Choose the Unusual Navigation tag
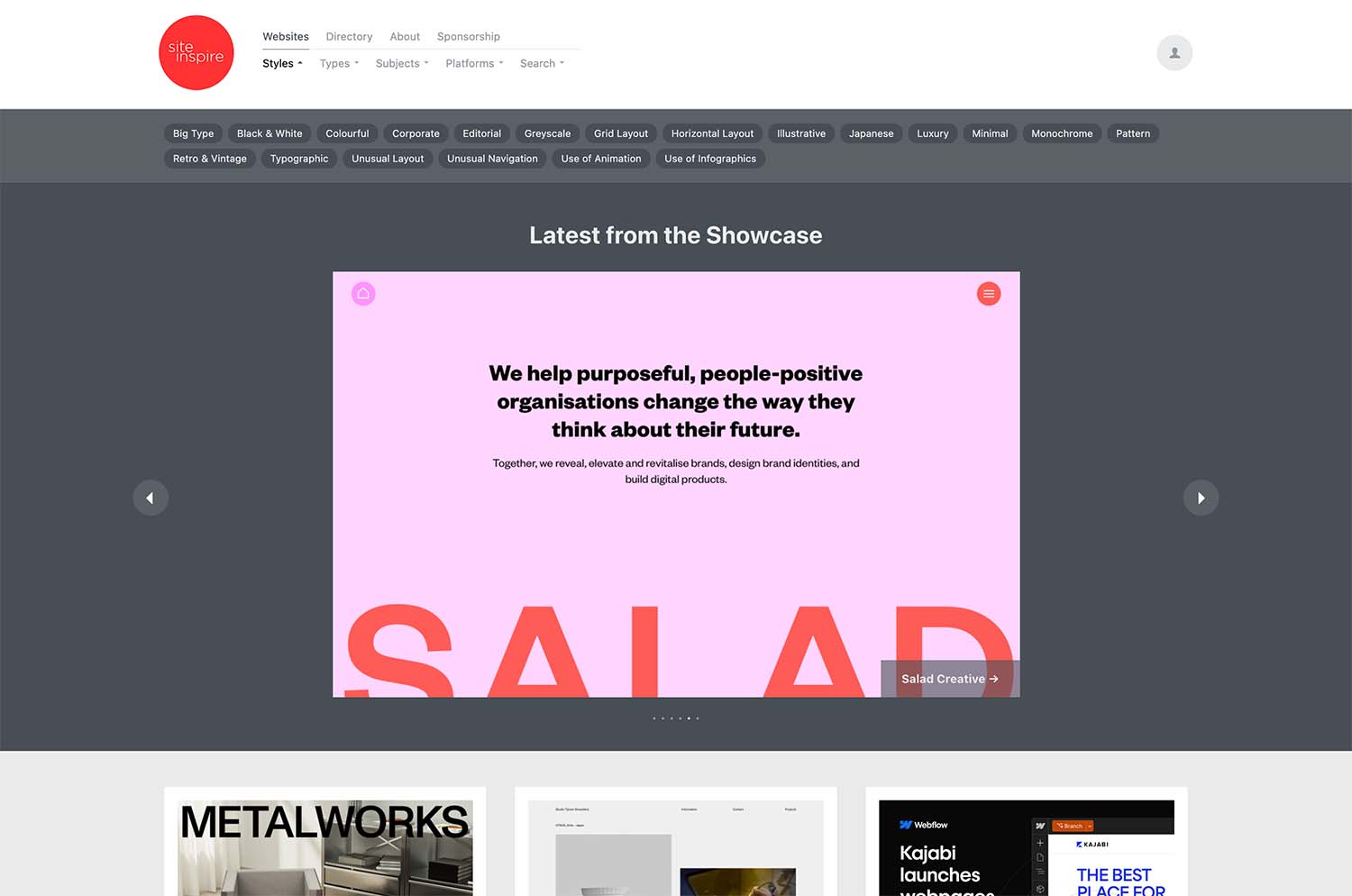This screenshot has height=896, width=1352. click(x=492, y=159)
